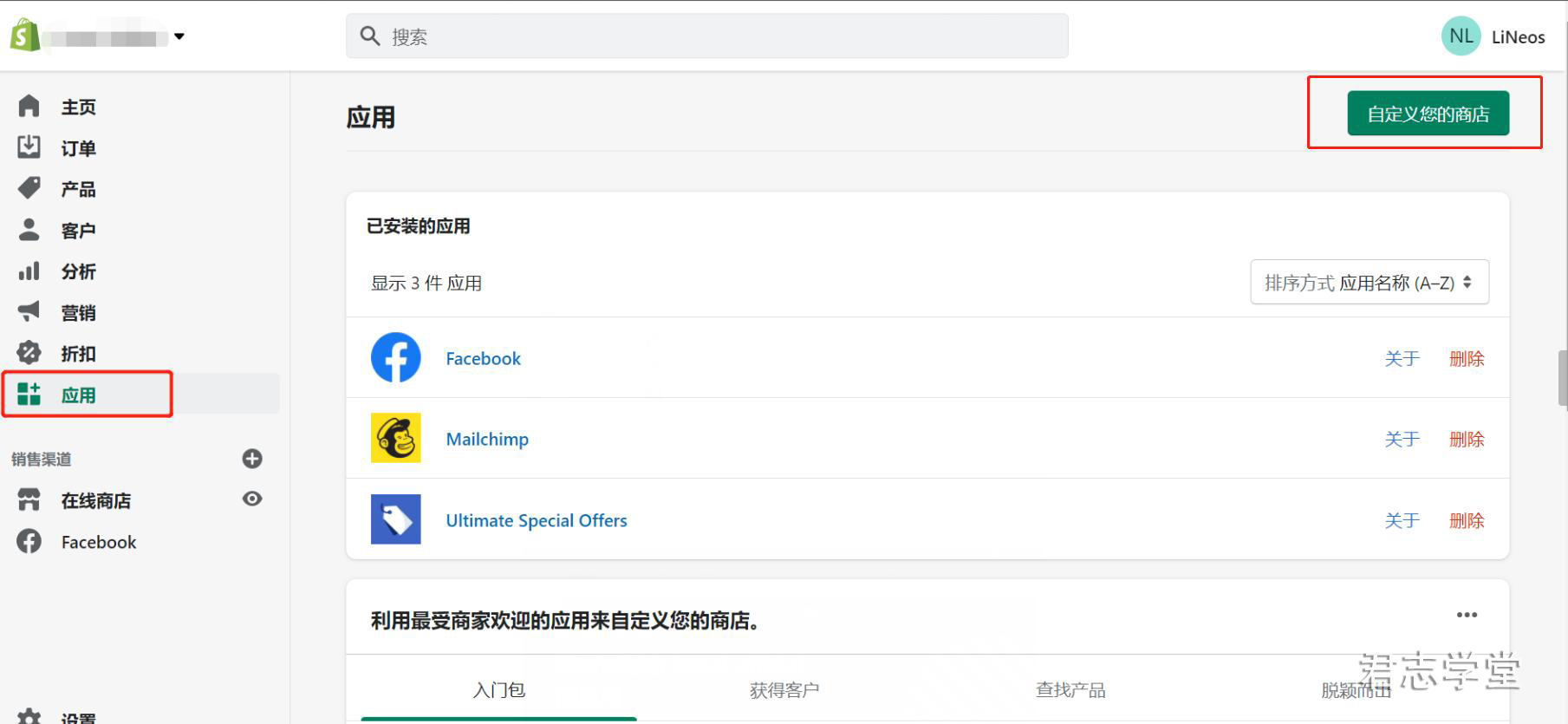Add a sales channel with plus icon
The height and width of the screenshot is (724, 1568).
(252, 459)
